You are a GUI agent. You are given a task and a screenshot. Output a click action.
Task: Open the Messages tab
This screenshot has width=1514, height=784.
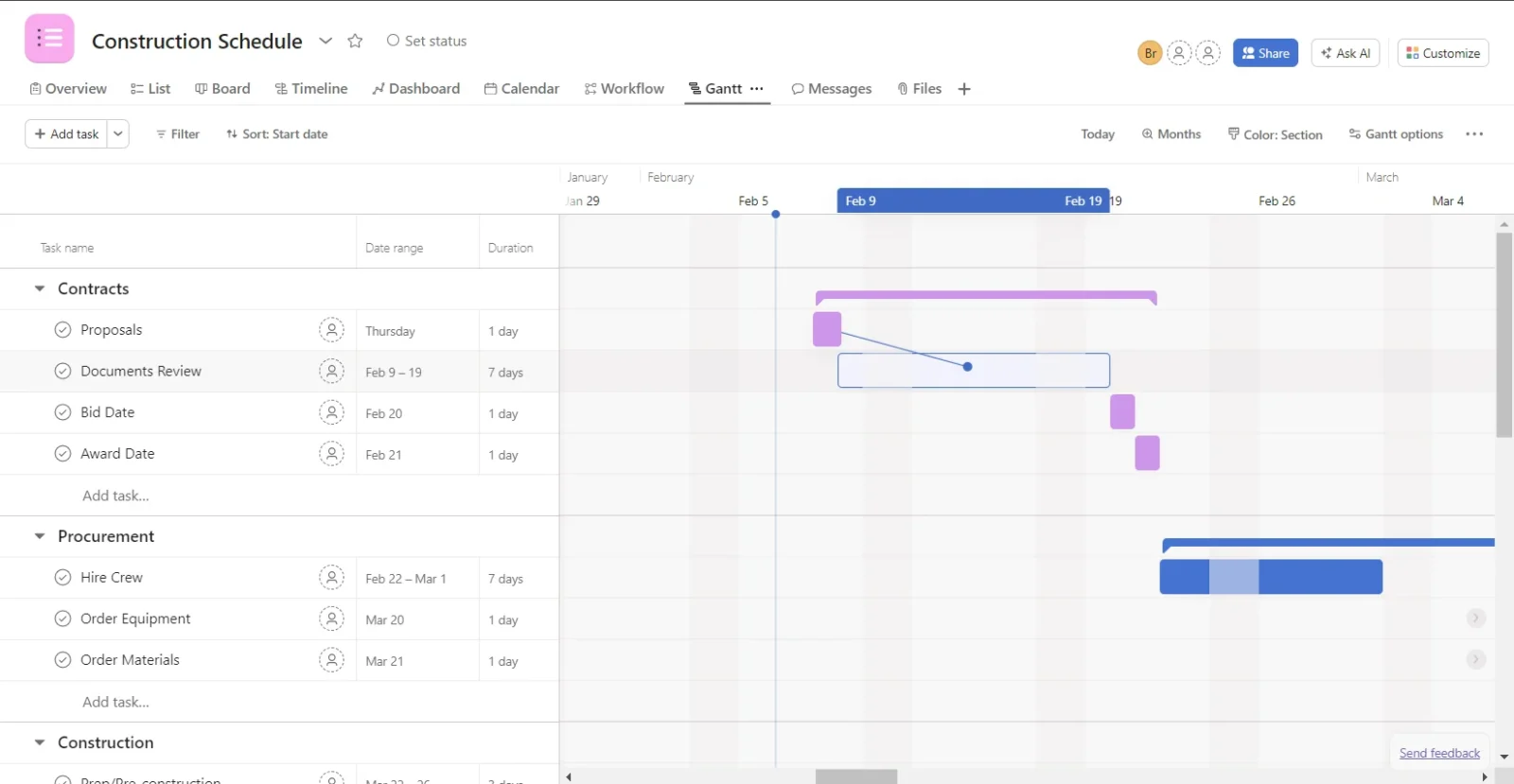tap(832, 89)
